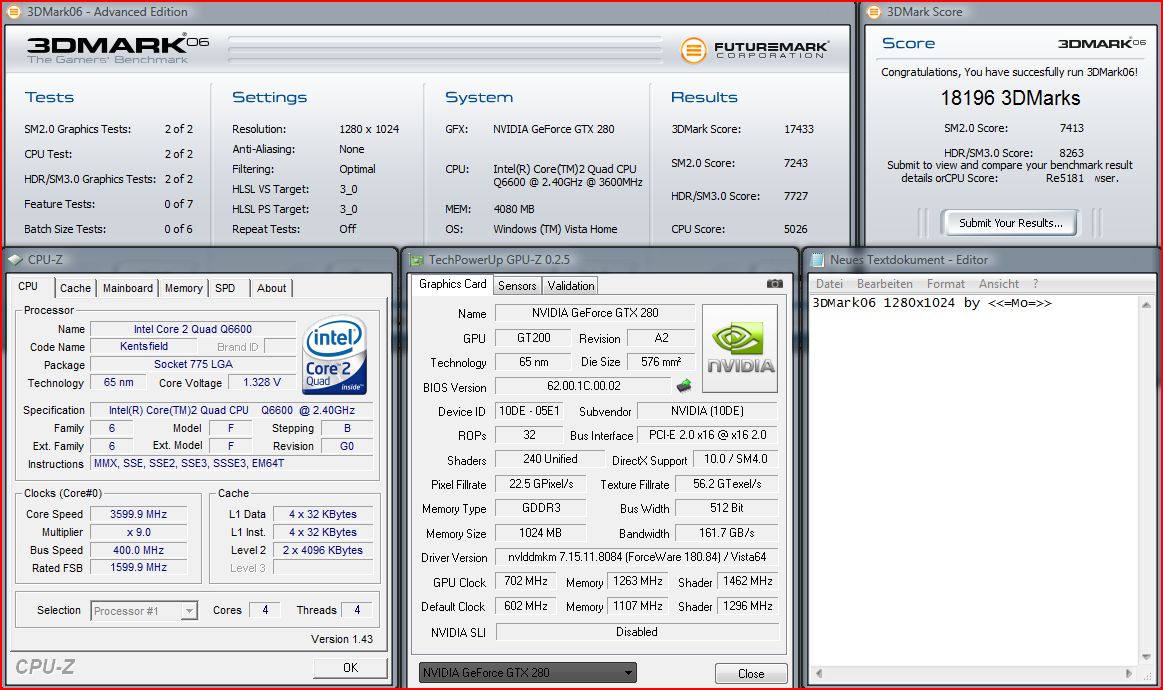1163x690 pixels.
Task: Click the Editor horizontal scrollbar right arrow
Action: 1129,674
